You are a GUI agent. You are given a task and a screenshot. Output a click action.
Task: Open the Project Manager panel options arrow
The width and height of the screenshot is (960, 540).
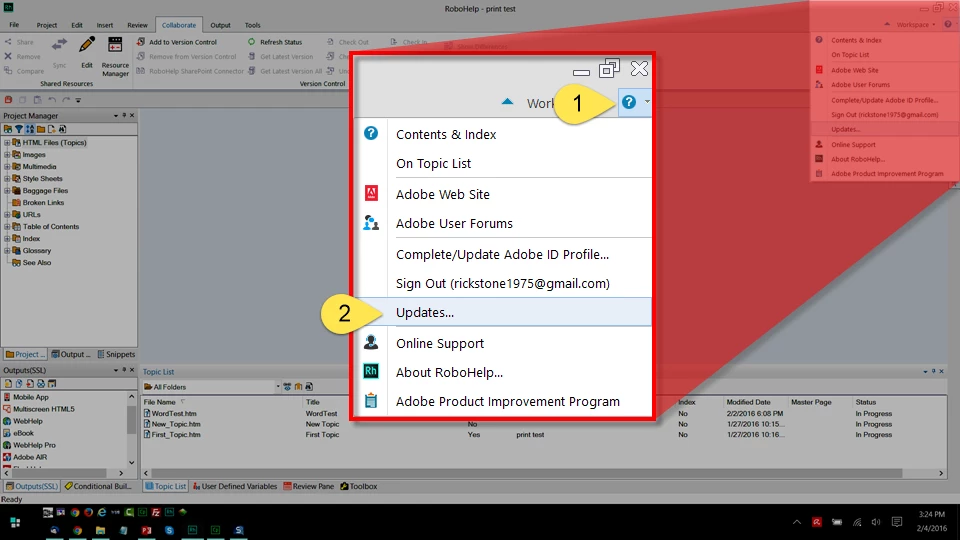tap(116, 115)
